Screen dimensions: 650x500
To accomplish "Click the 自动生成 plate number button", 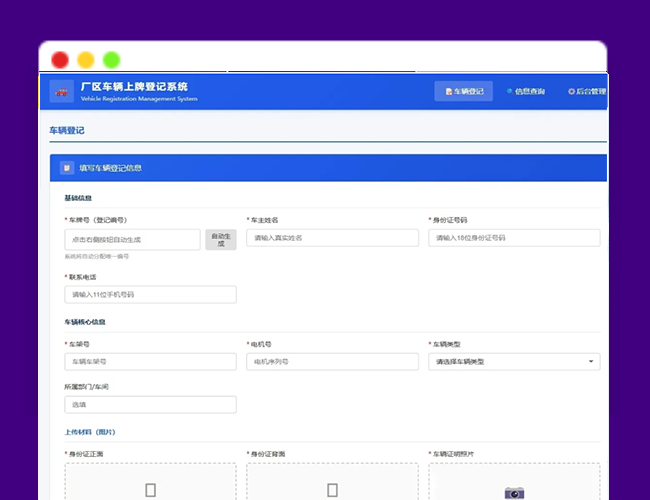I will [221, 240].
